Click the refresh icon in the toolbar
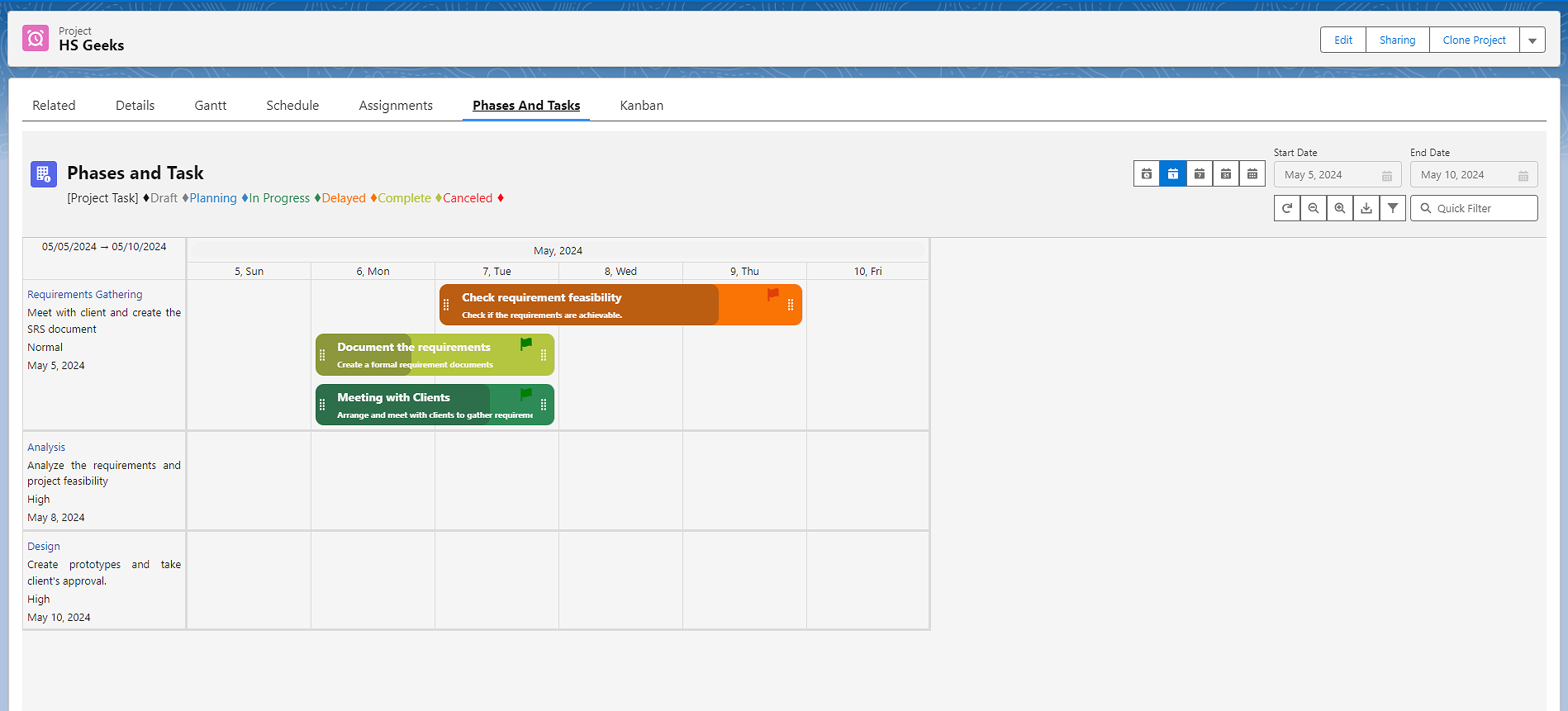 pyautogui.click(x=1286, y=208)
